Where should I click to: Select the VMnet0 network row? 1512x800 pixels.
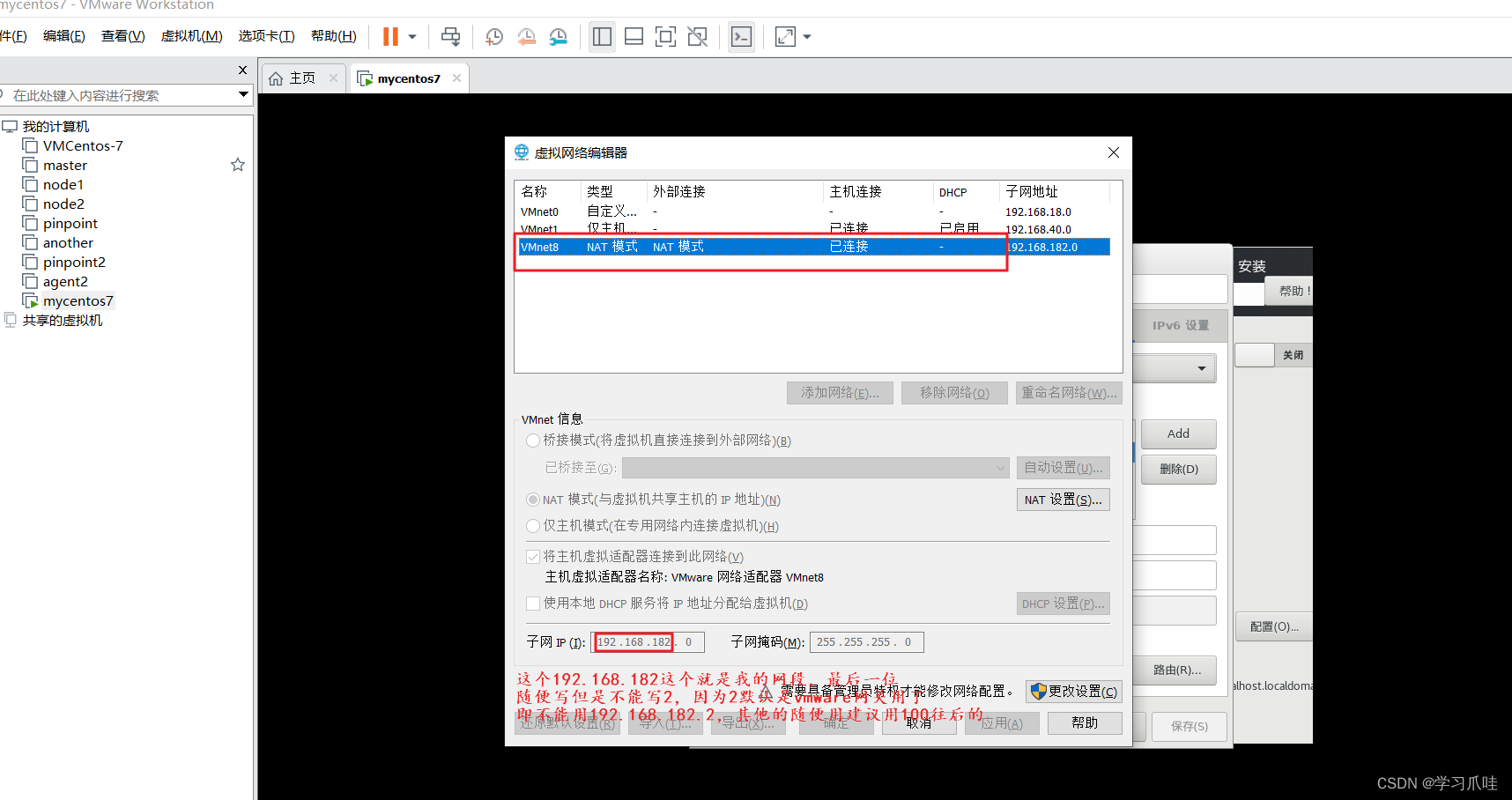(x=813, y=211)
